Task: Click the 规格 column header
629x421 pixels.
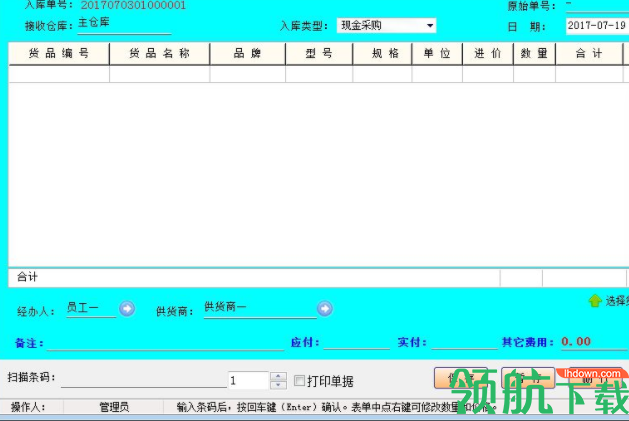Action: coord(382,53)
